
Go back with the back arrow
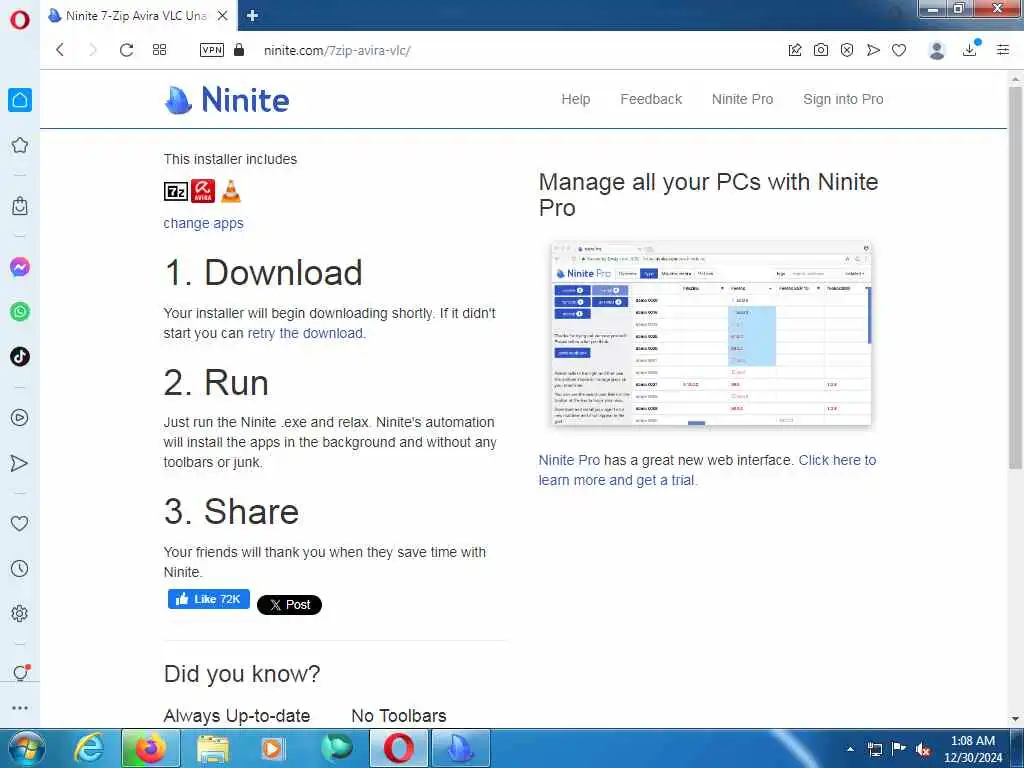(x=59, y=50)
